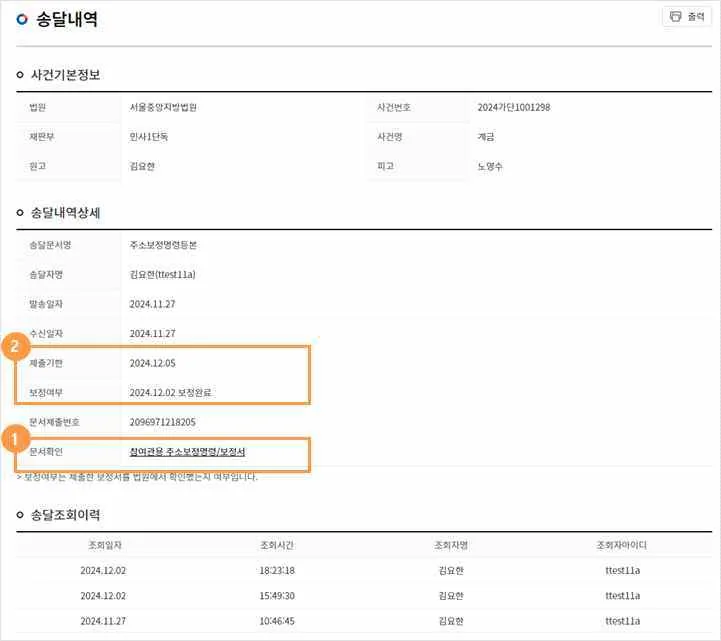The height and width of the screenshot is (641, 721).
Task: Click the 제출기한 field label
Action: click(46, 363)
